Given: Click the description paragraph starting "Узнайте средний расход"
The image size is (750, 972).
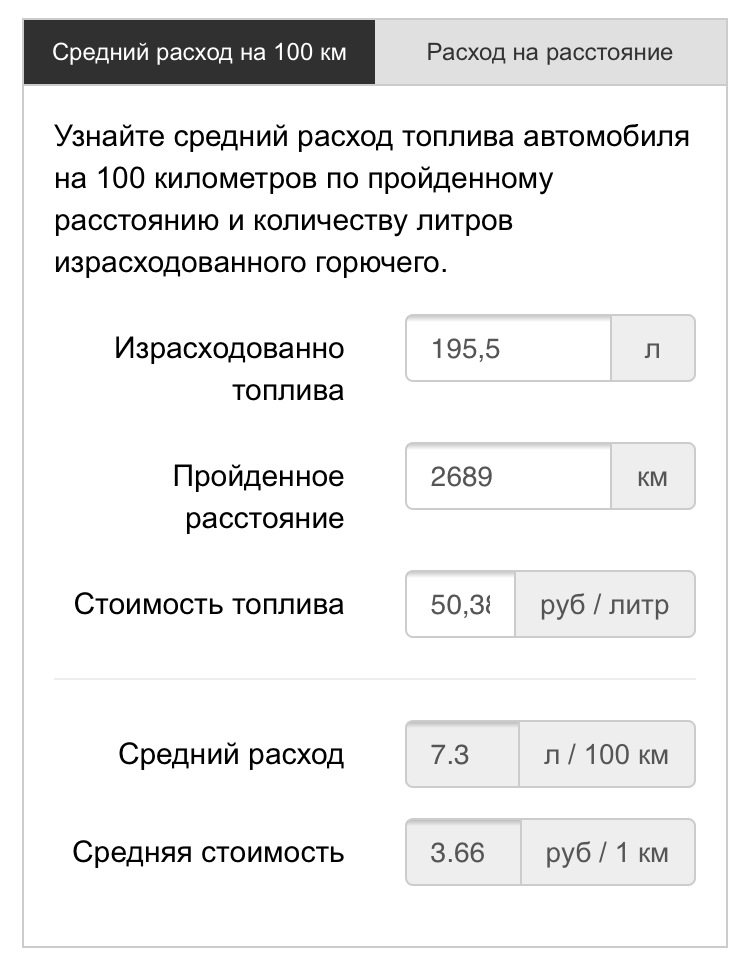Looking at the screenshot, I should click(372, 199).
